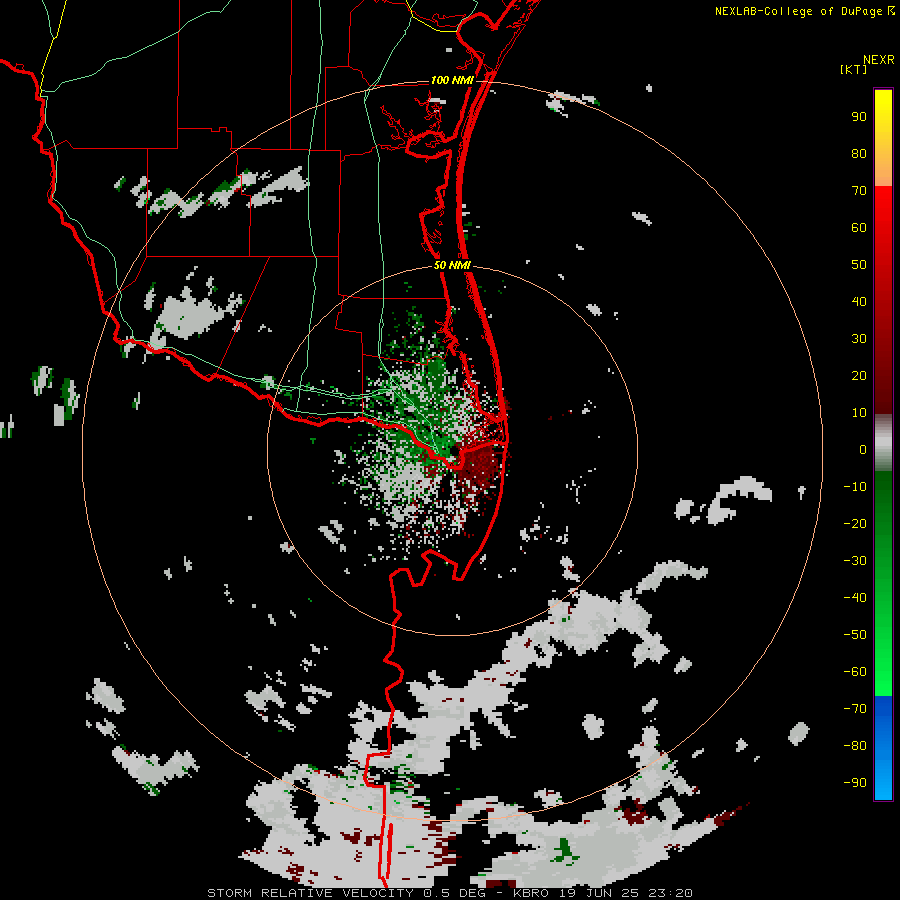
Task: Click the 10 value on the velocity scale
Action: (859, 413)
